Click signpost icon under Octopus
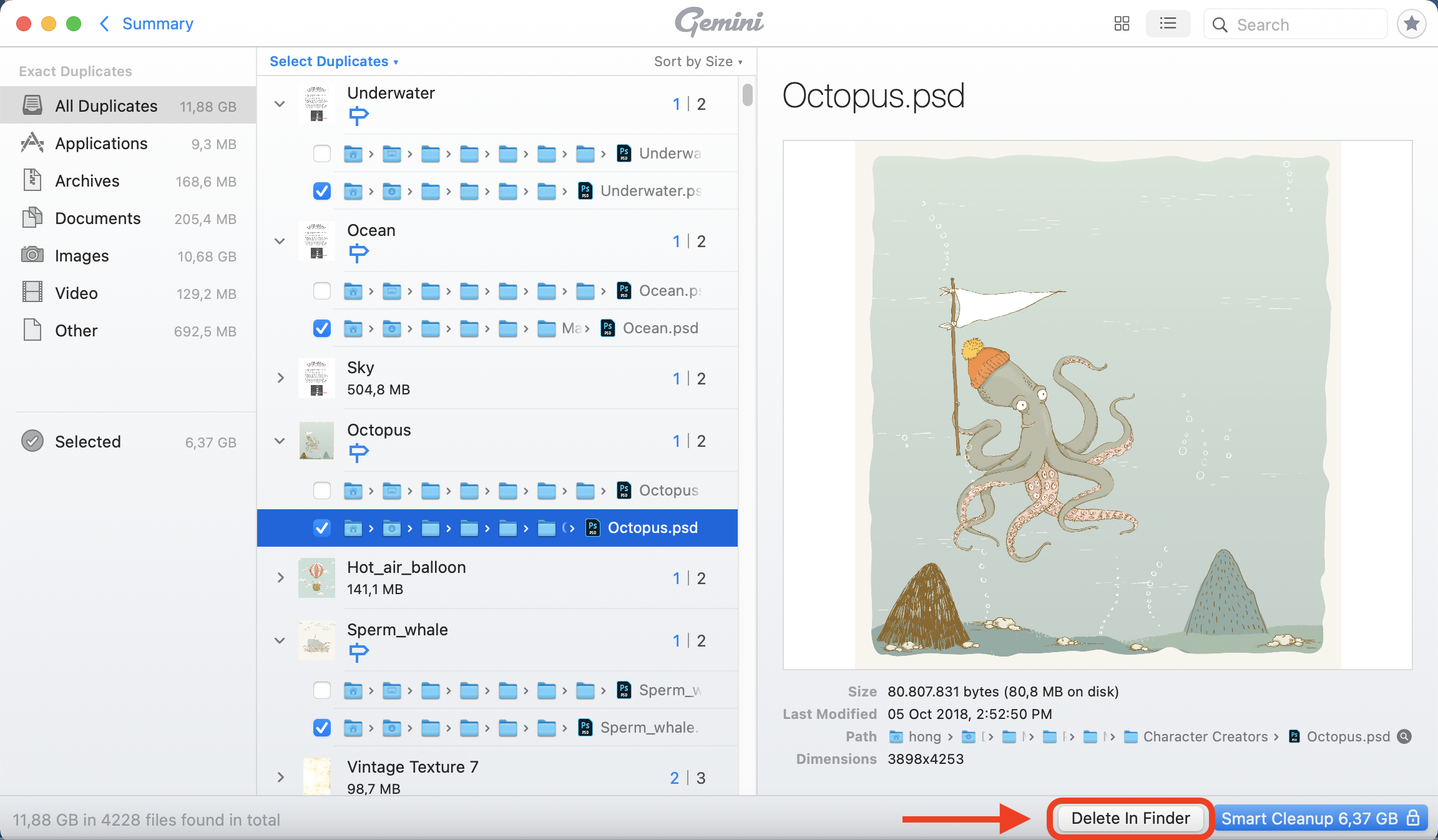Image resolution: width=1438 pixels, height=840 pixels. (358, 452)
